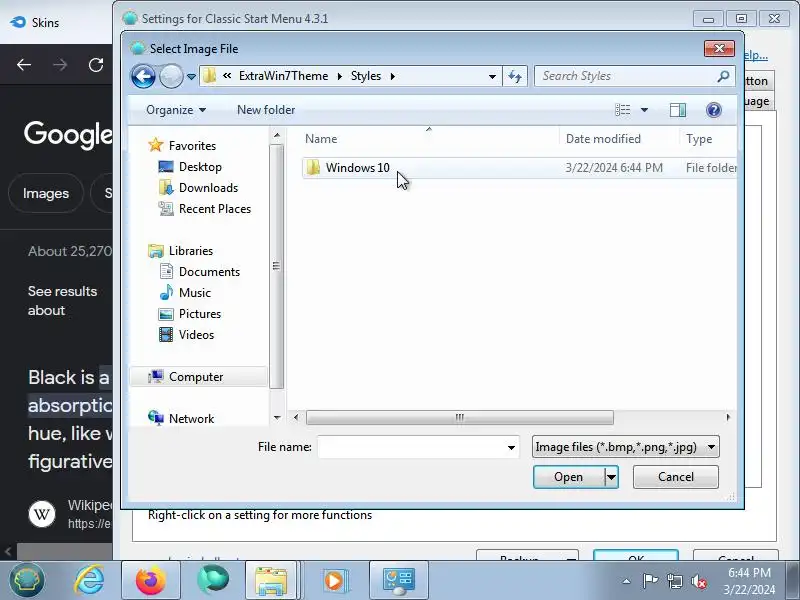Open recent locations arrow beside forward button
800x600 pixels.
point(191,77)
